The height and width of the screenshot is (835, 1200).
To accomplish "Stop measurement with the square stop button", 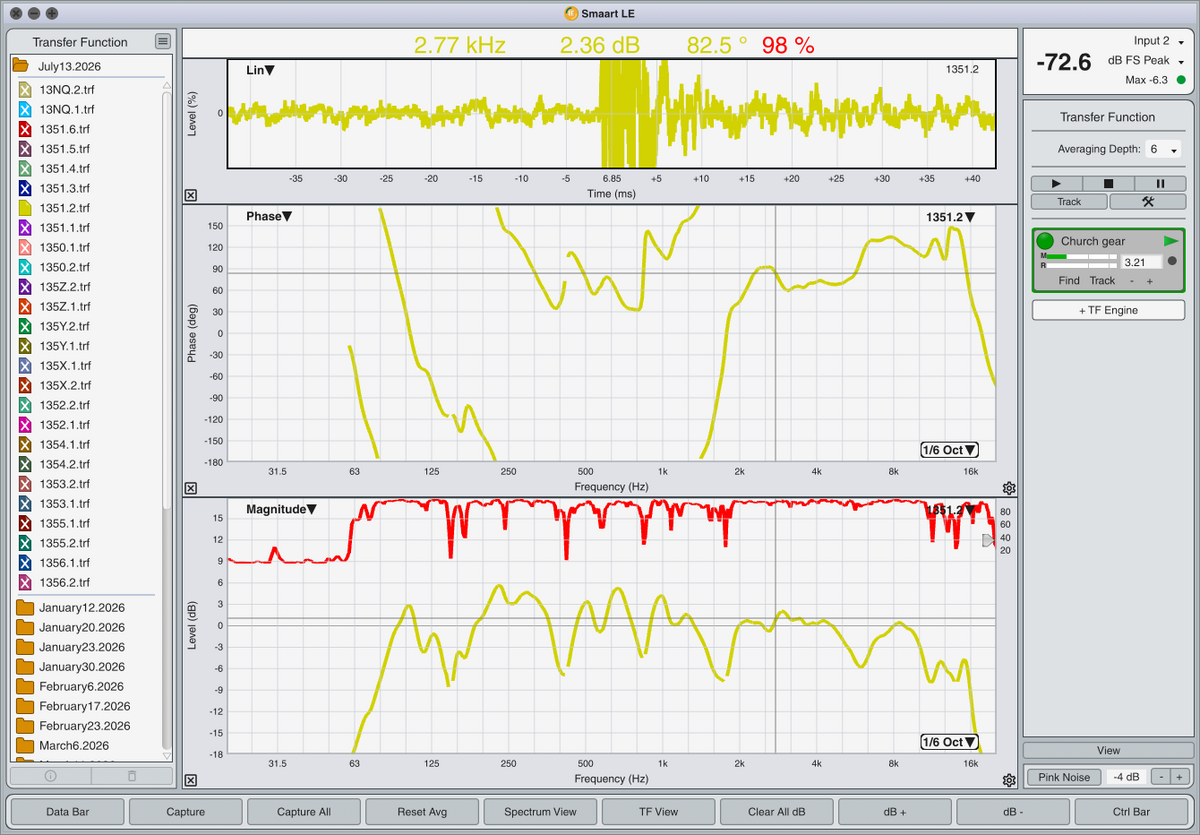I will click(x=1108, y=184).
